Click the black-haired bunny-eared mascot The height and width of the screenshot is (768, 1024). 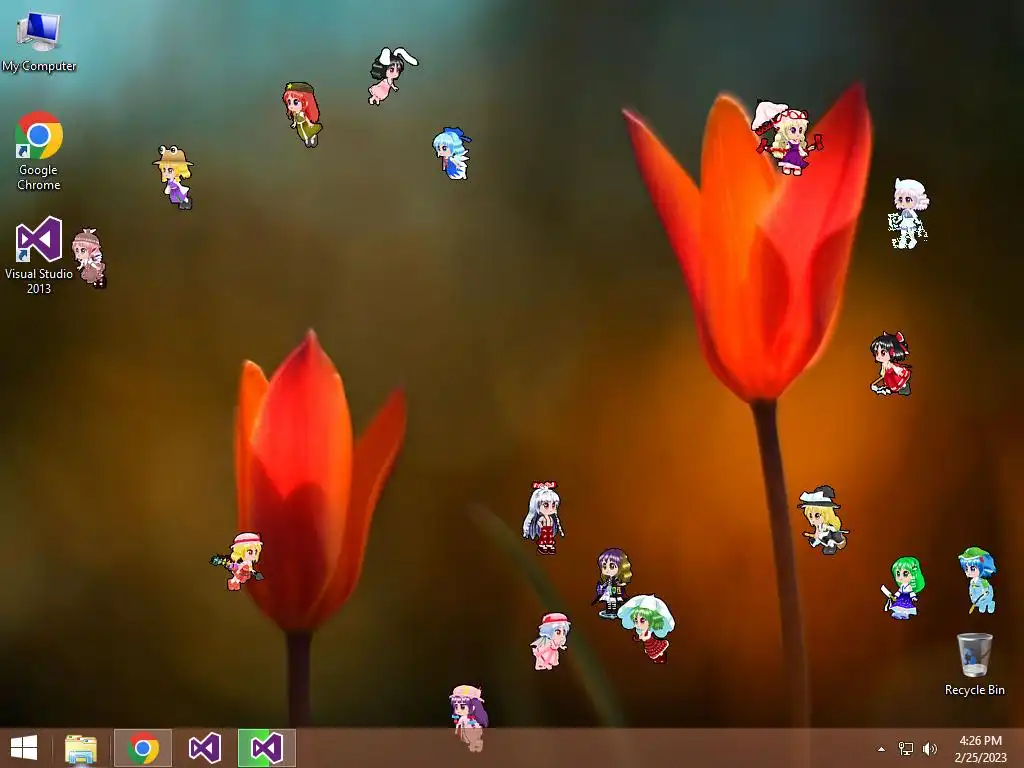pos(391,75)
